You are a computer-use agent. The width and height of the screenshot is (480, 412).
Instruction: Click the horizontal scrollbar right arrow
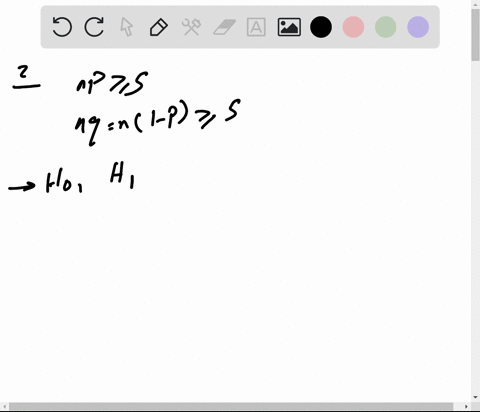pos(466,406)
